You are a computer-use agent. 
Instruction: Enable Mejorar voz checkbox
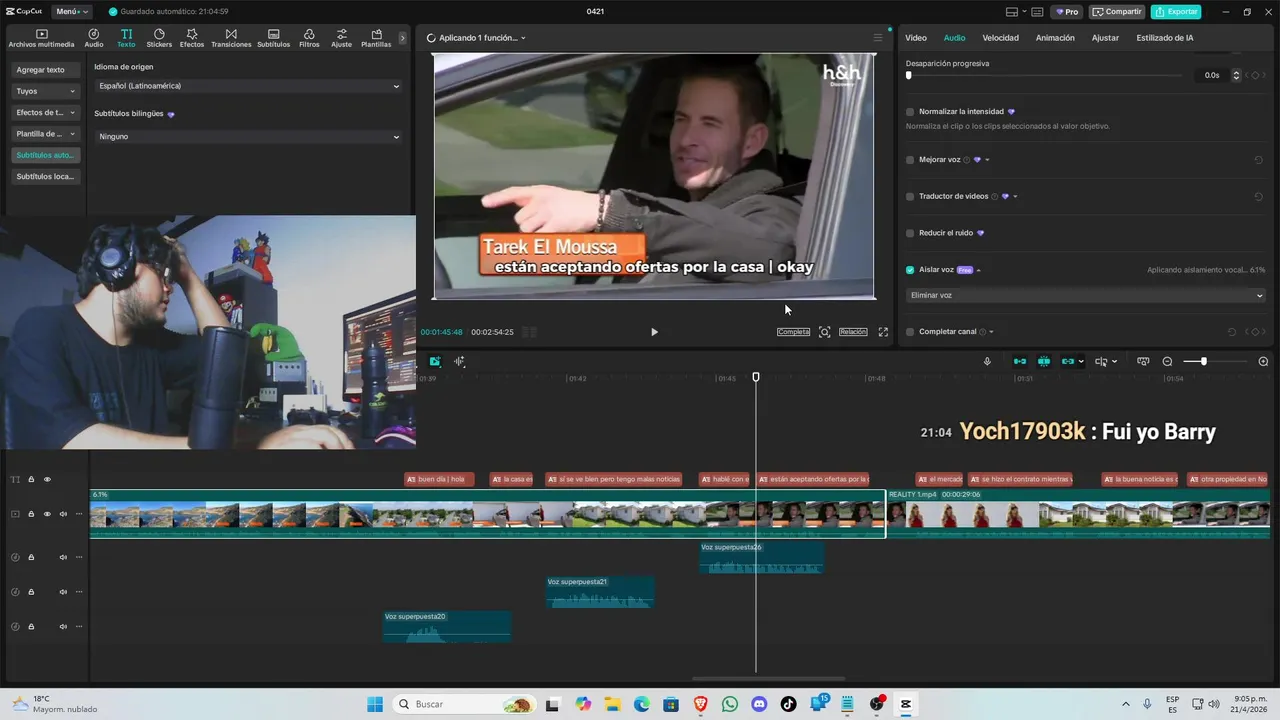coord(910,160)
